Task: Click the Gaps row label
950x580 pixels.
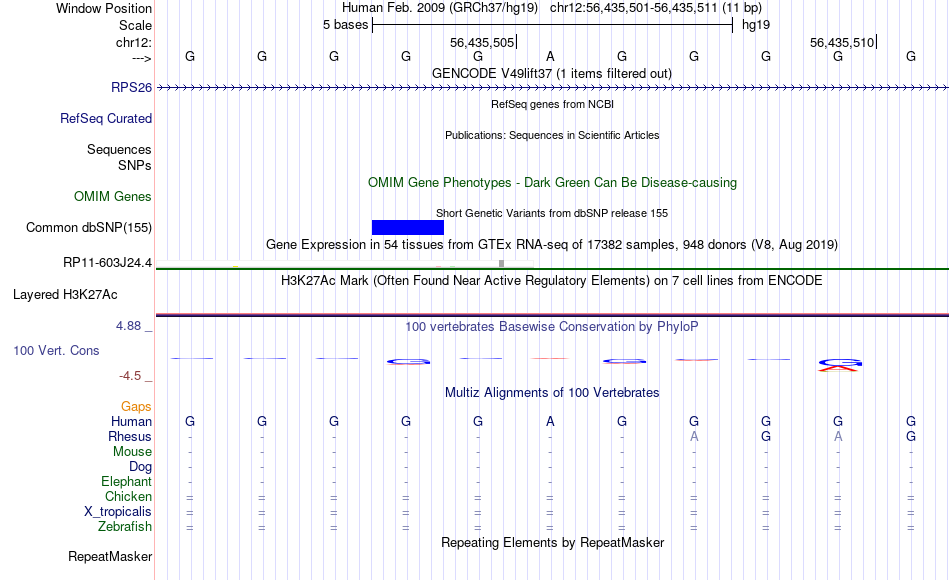Action: (136, 406)
